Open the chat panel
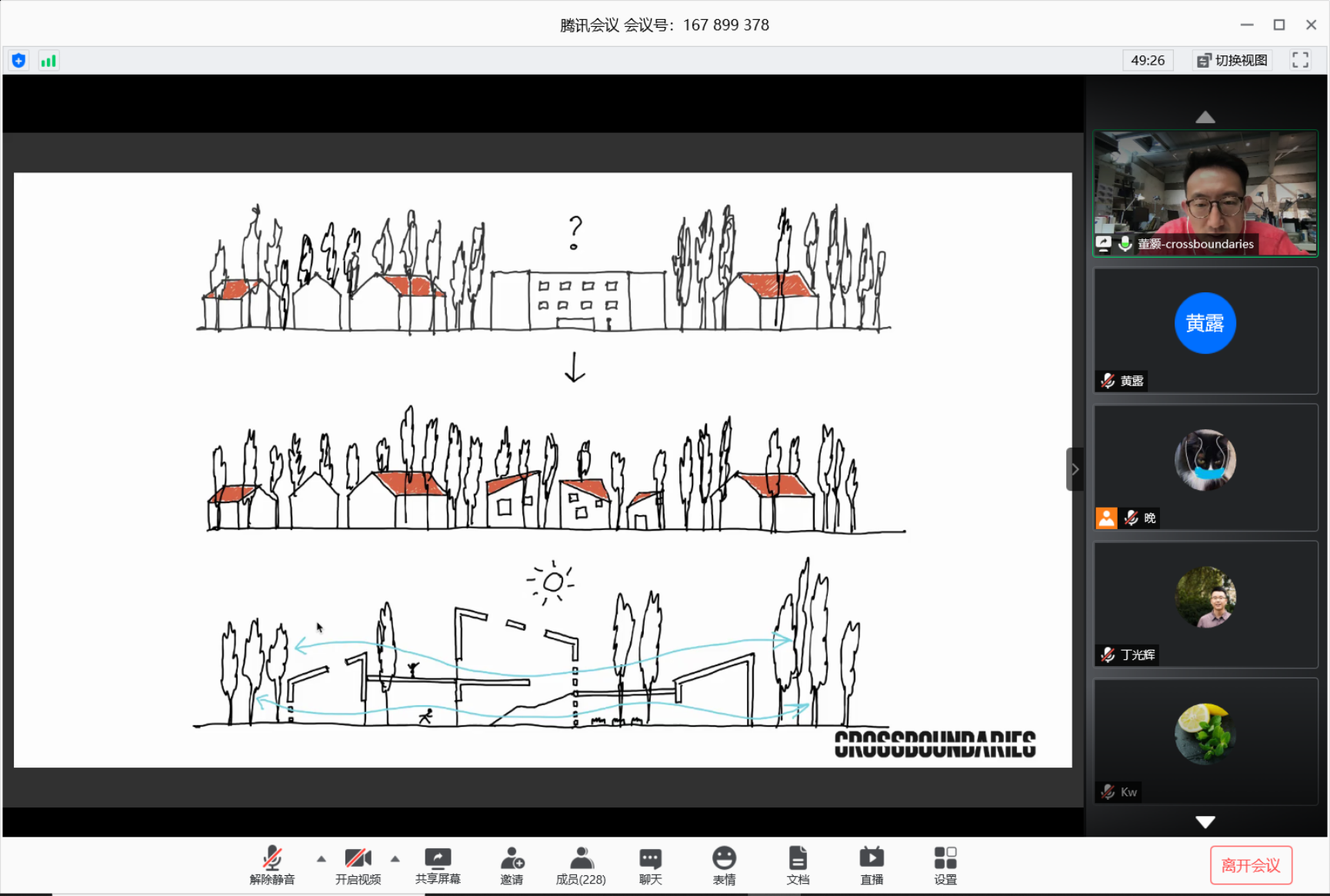The image size is (1330, 896). pyautogui.click(x=650, y=865)
